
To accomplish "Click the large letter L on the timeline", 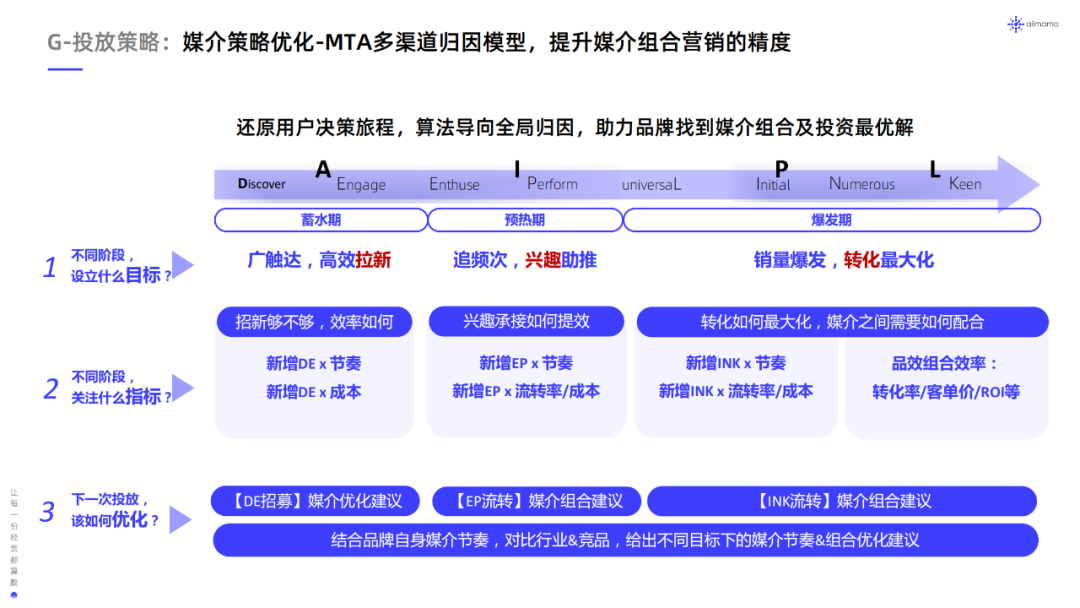I will tap(935, 169).
